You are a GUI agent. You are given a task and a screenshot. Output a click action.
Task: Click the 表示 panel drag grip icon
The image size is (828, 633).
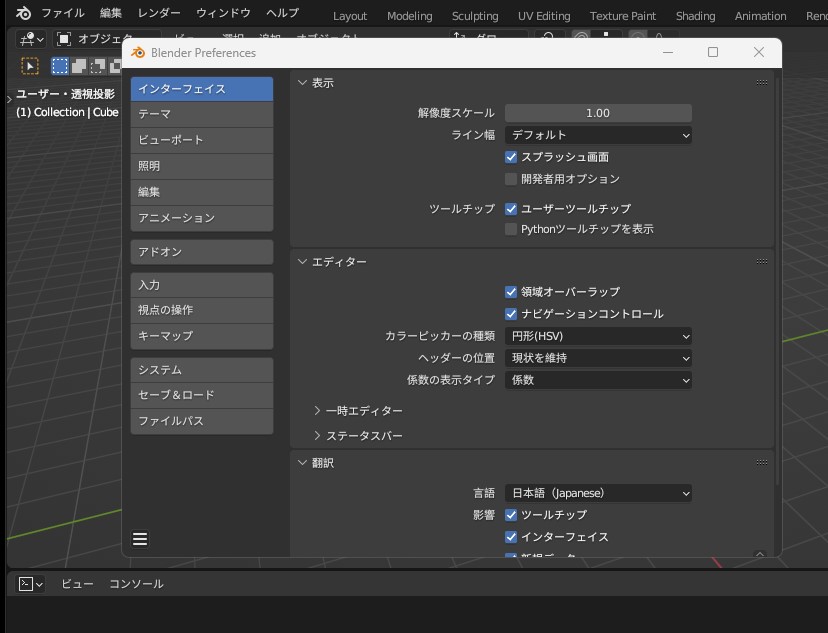pyautogui.click(x=762, y=83)
